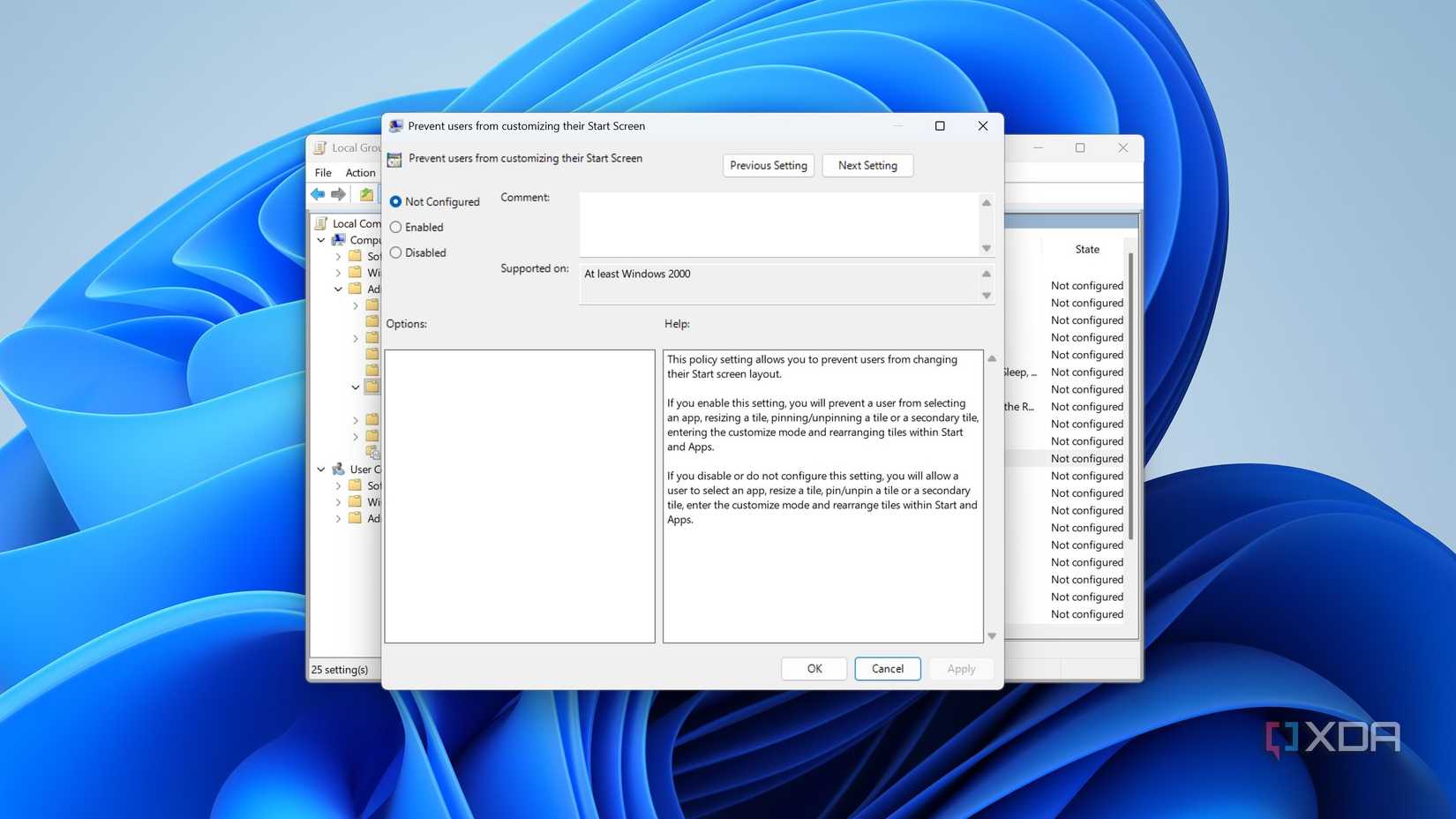Select the Computer Configuration node icon

coord(339,240)
